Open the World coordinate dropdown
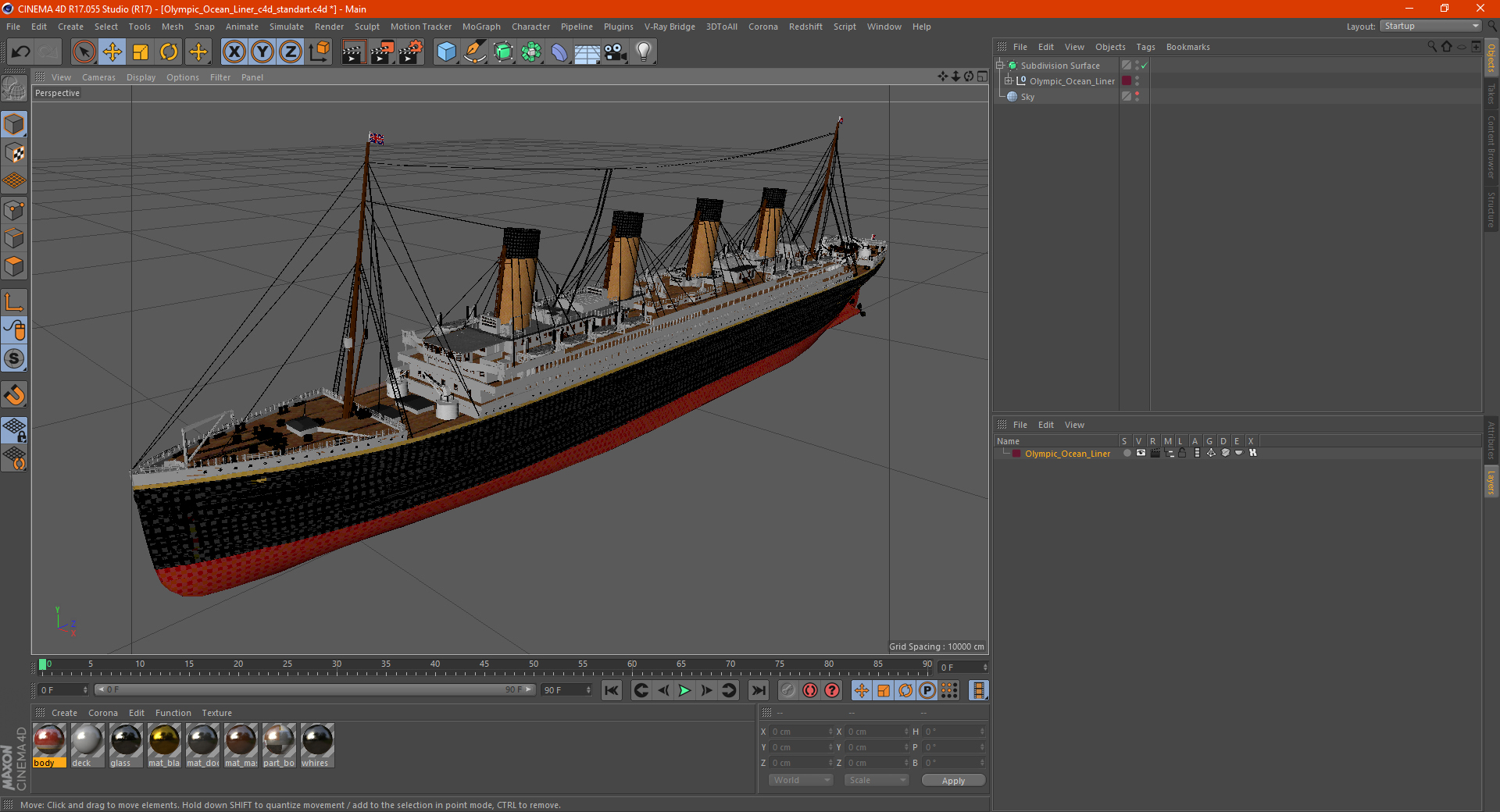This screenshot has height=812, width=1500. 801,780
